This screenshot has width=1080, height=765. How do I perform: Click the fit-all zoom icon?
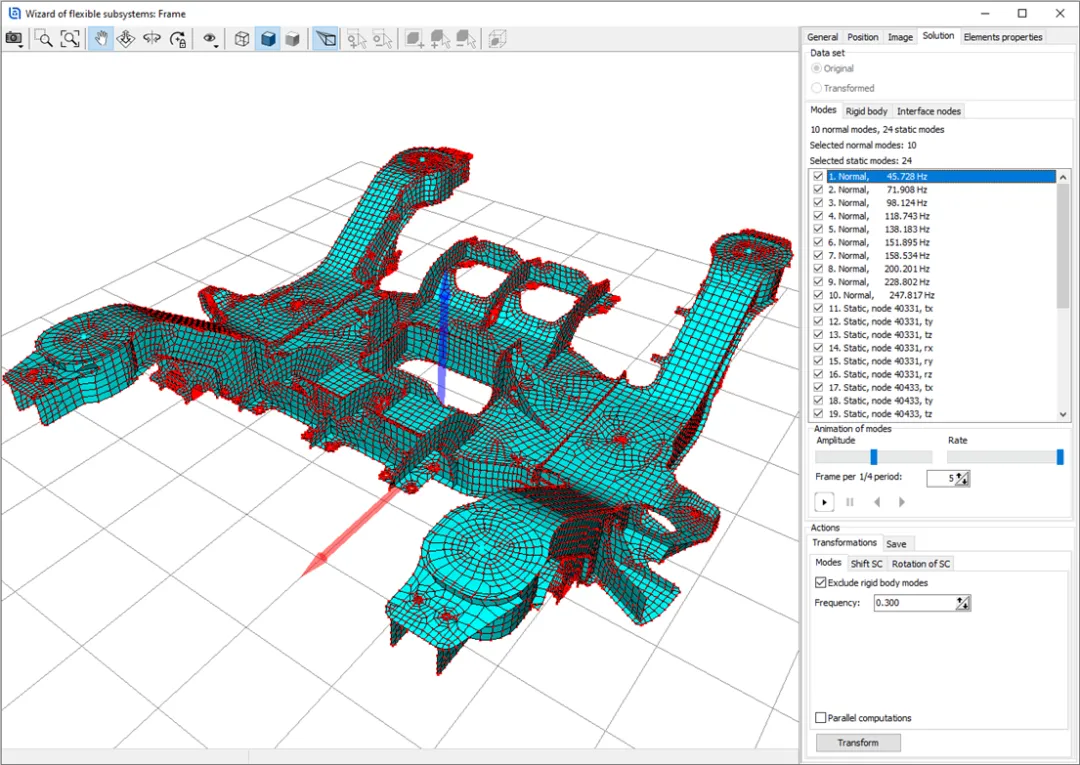pyautogui.click(x=69, y=39)
